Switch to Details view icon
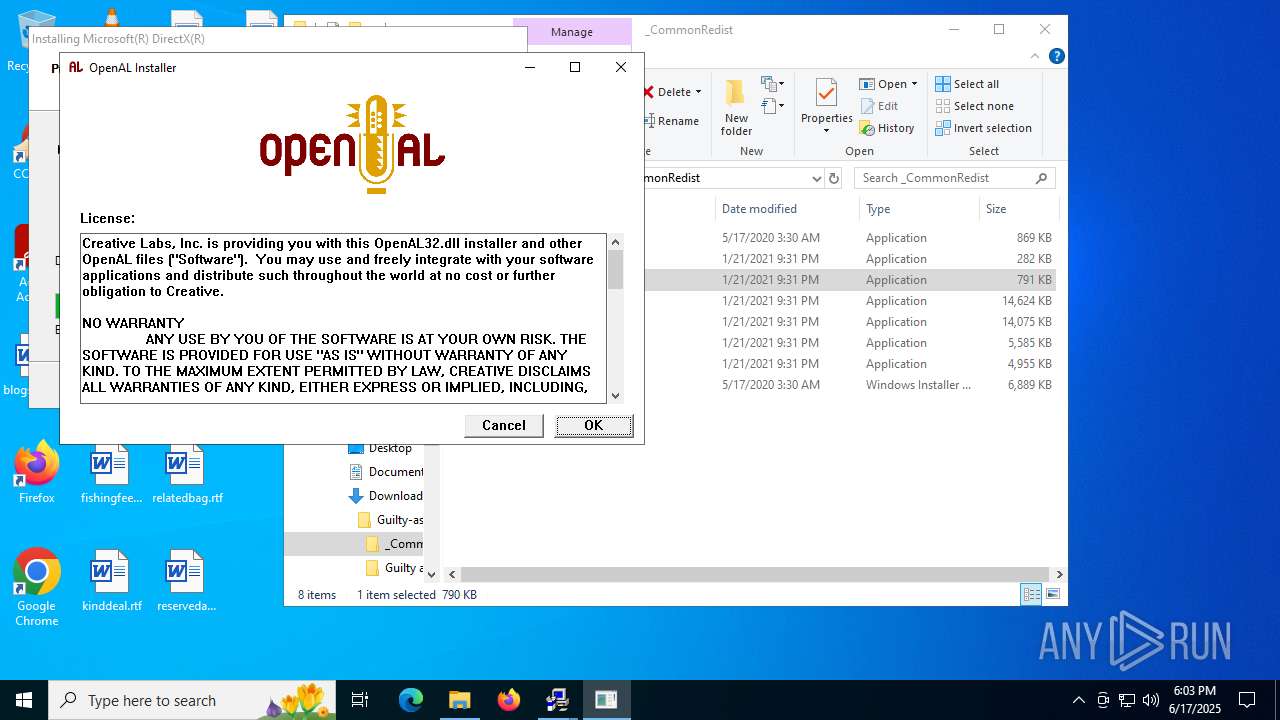The width and height of the screenshot is (1280, 720). (x=1031, y=594)
